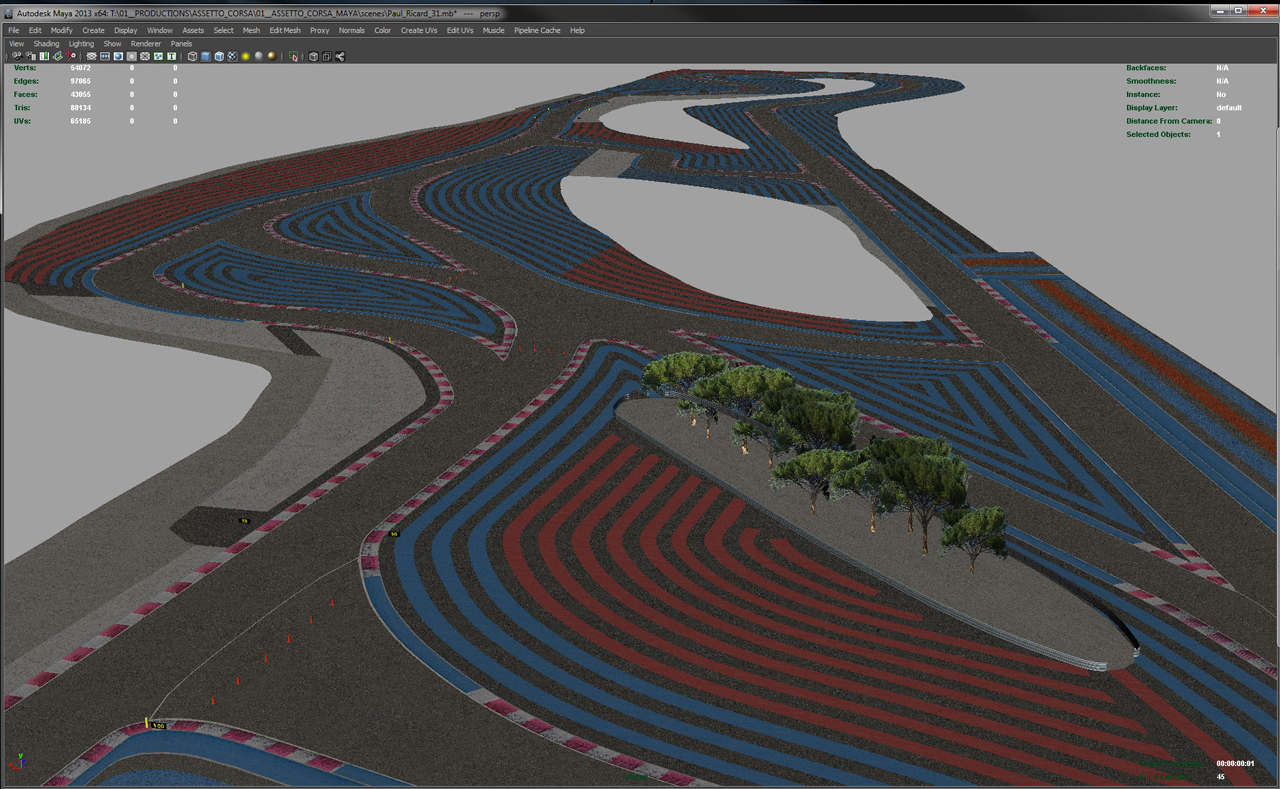Open the Edit UVs menu
Image resolution: width=1280 pixels, height=789 pixels.
(x=460, y=31)
